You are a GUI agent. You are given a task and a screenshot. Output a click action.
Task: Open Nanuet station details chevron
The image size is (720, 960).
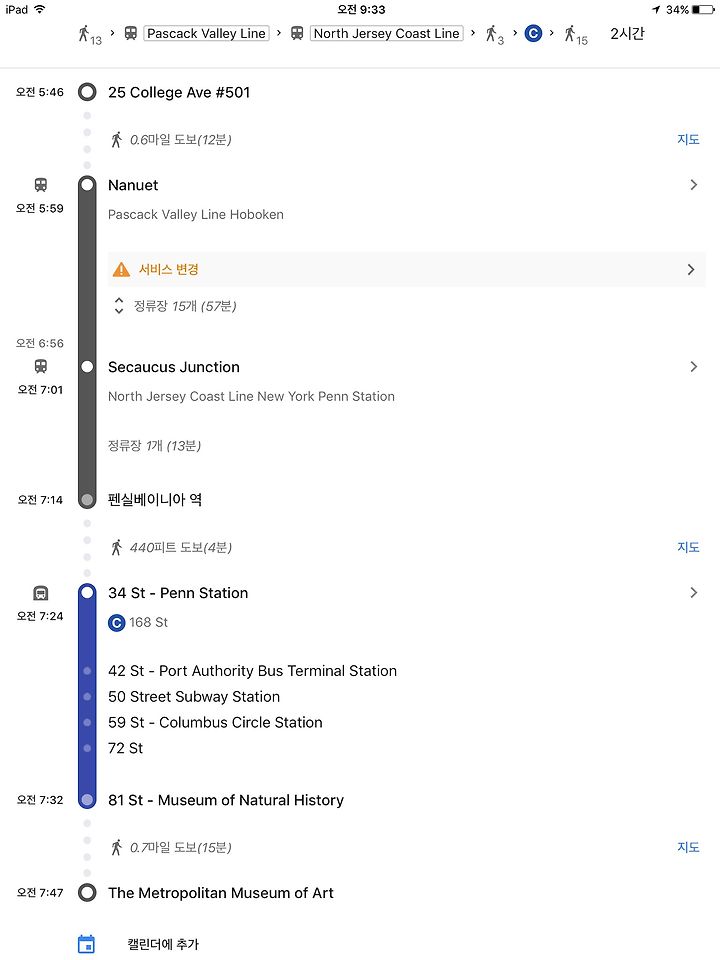693,185
